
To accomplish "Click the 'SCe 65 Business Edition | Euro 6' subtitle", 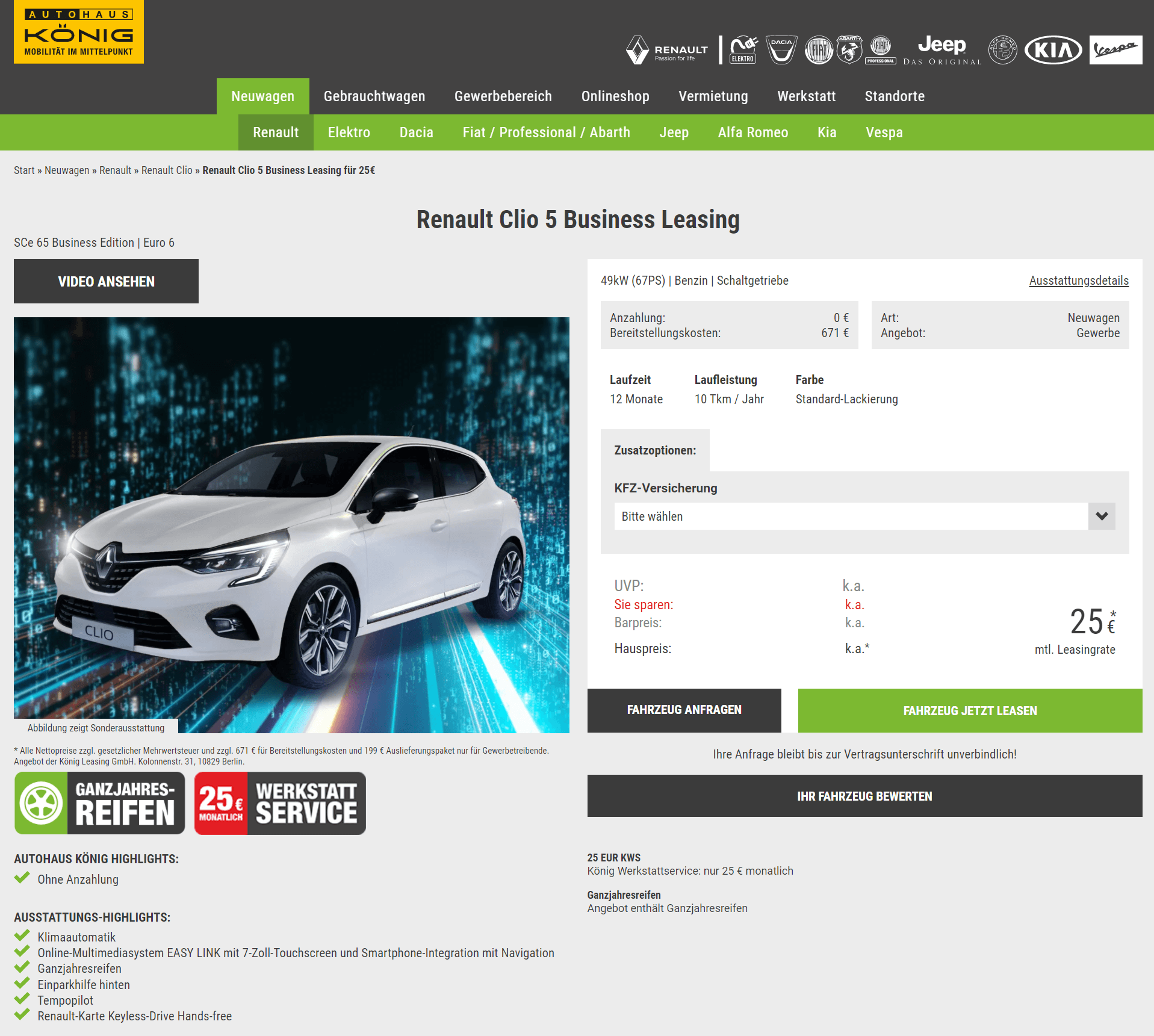I will pos(94,243).
